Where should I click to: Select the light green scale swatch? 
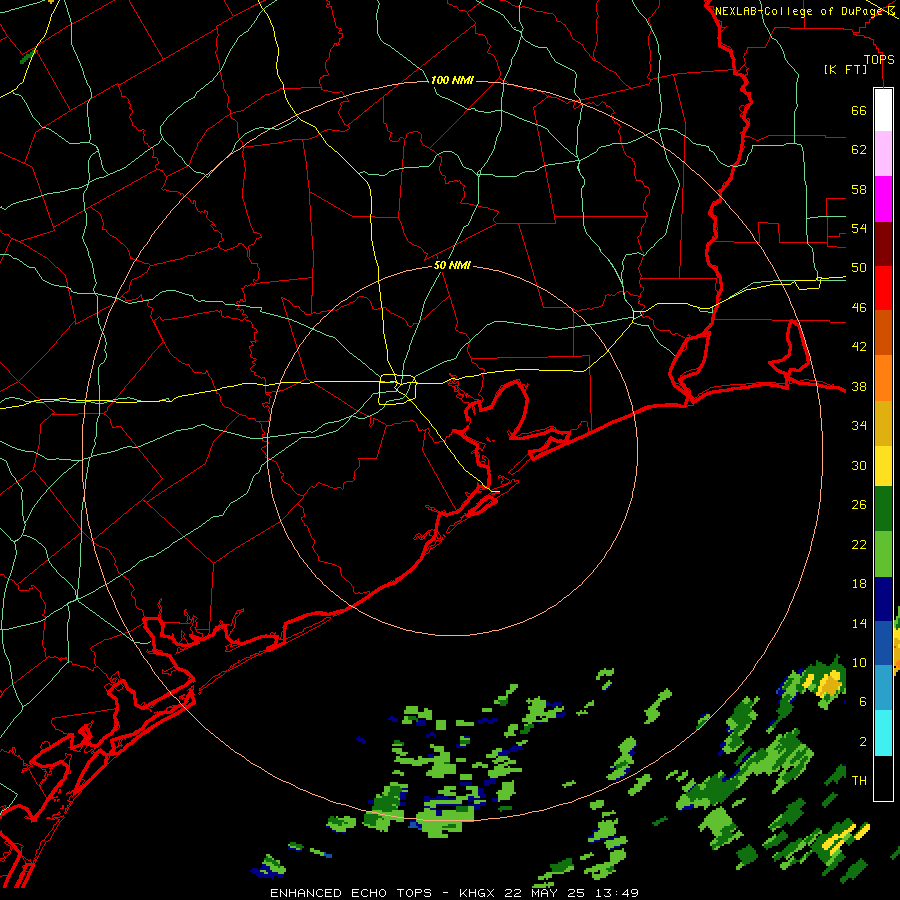pos(883,554)
